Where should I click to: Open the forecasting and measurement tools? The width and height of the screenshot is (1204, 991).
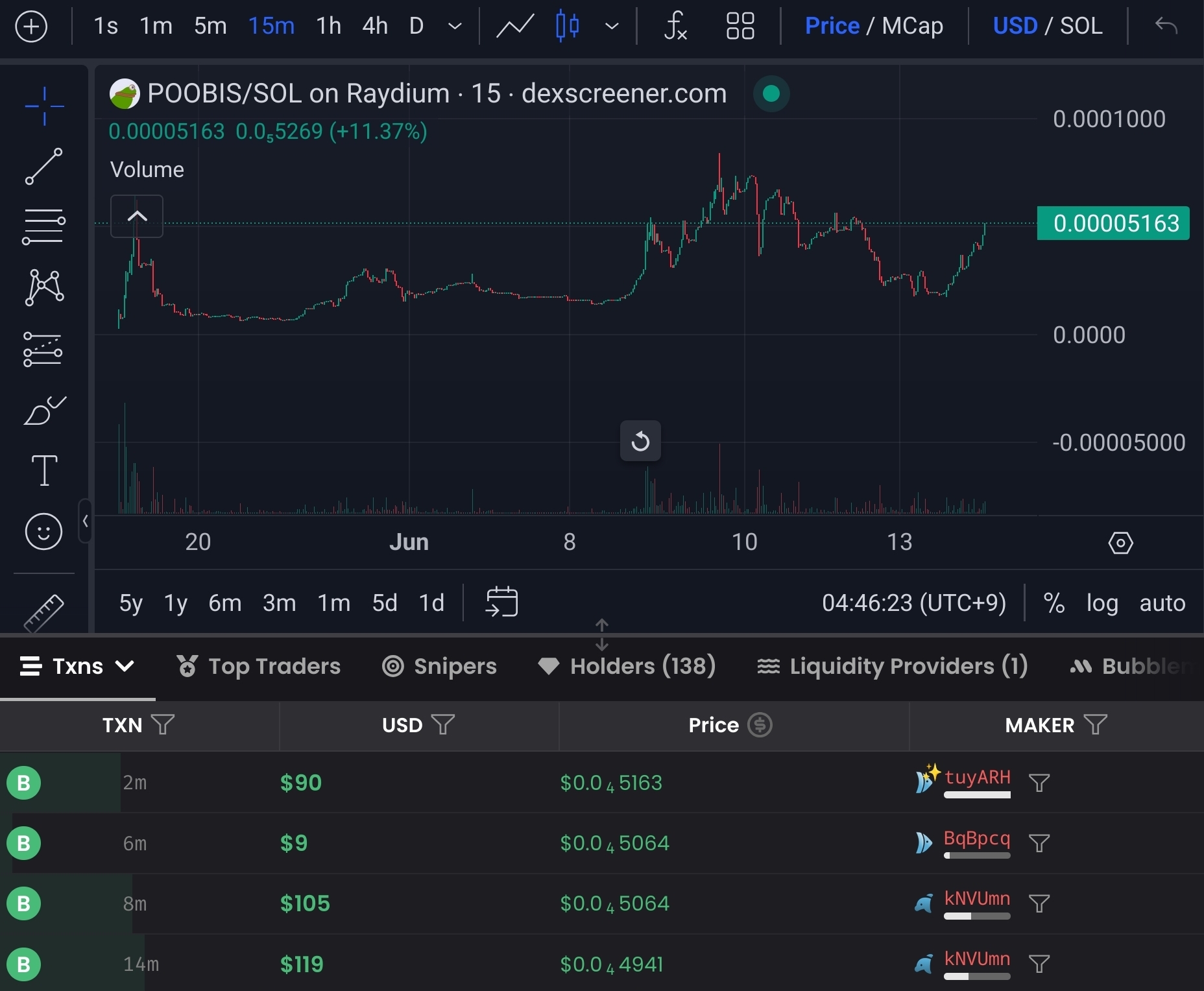[x=43, y=350]
